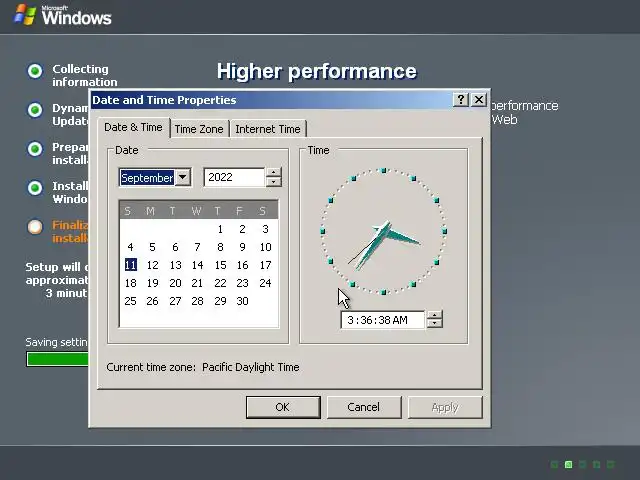Select day 1 in the calendar
Screen dimensions: 640x480
coord(220,229)
